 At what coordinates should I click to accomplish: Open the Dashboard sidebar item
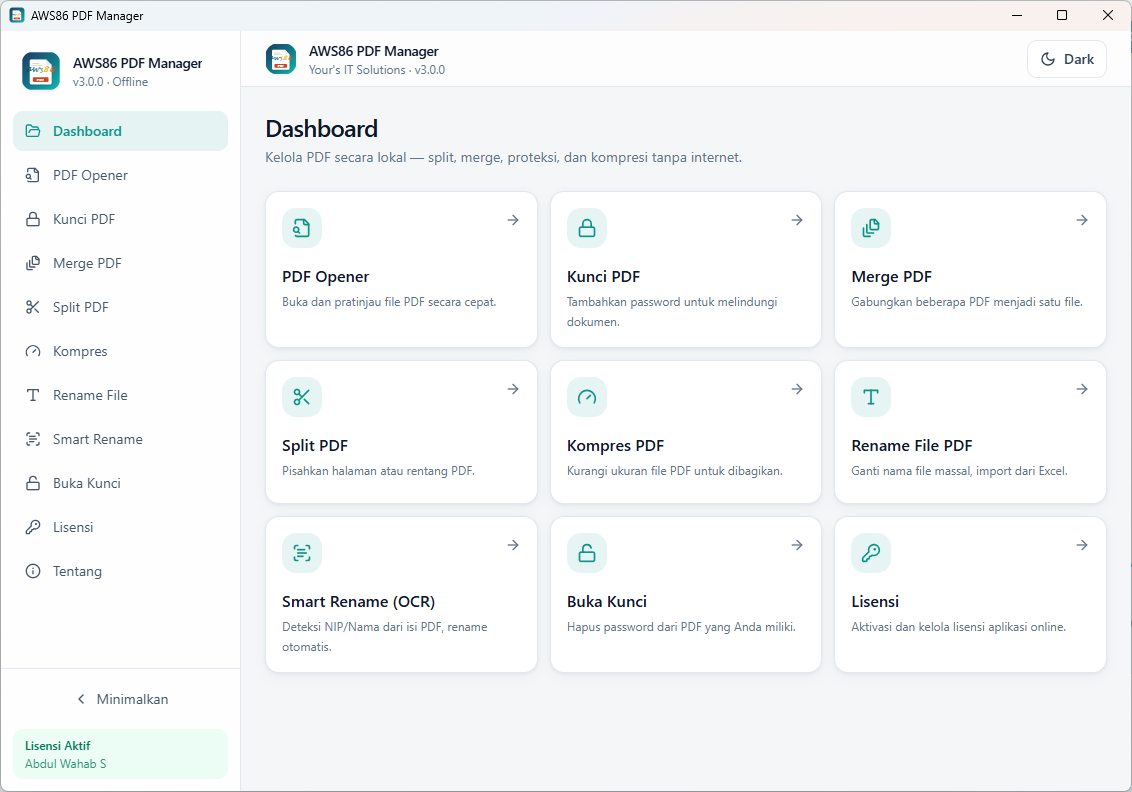click(121, 131)
